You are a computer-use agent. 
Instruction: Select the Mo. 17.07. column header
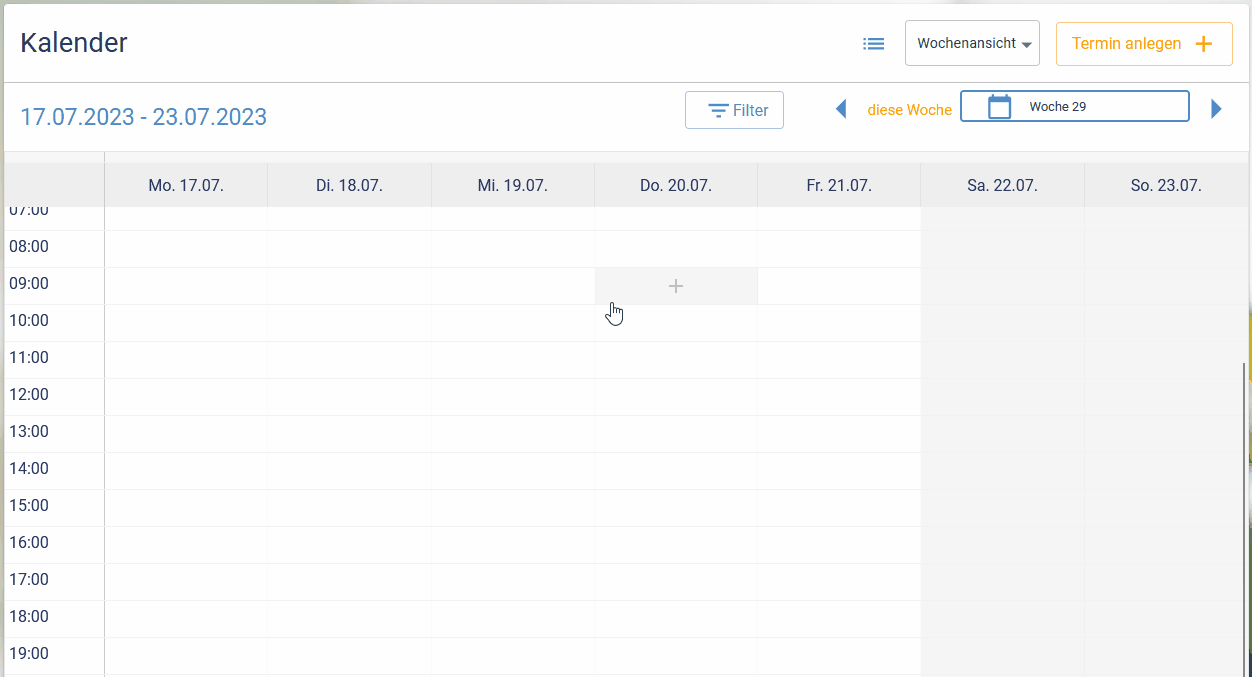point(186,186)
